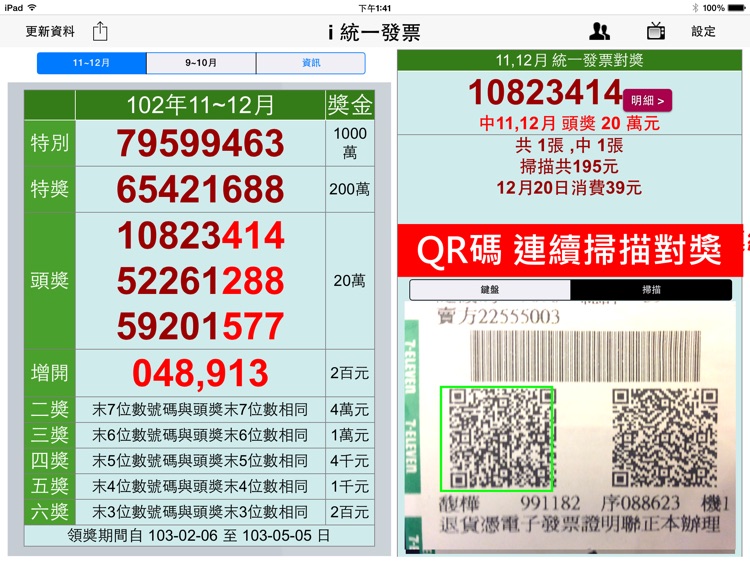The height and width of the screenshot is (563, 750).
Task: Tap the 二獎 row label
Action: 50,409
